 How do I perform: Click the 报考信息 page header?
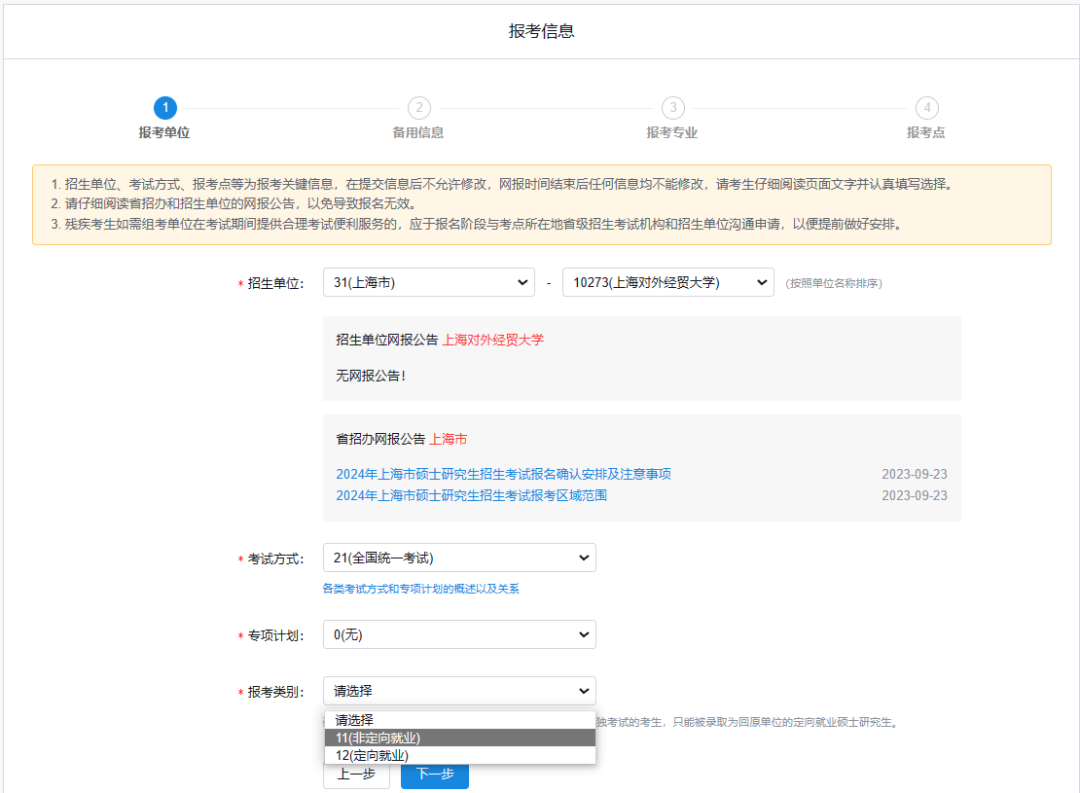(540, 29)
